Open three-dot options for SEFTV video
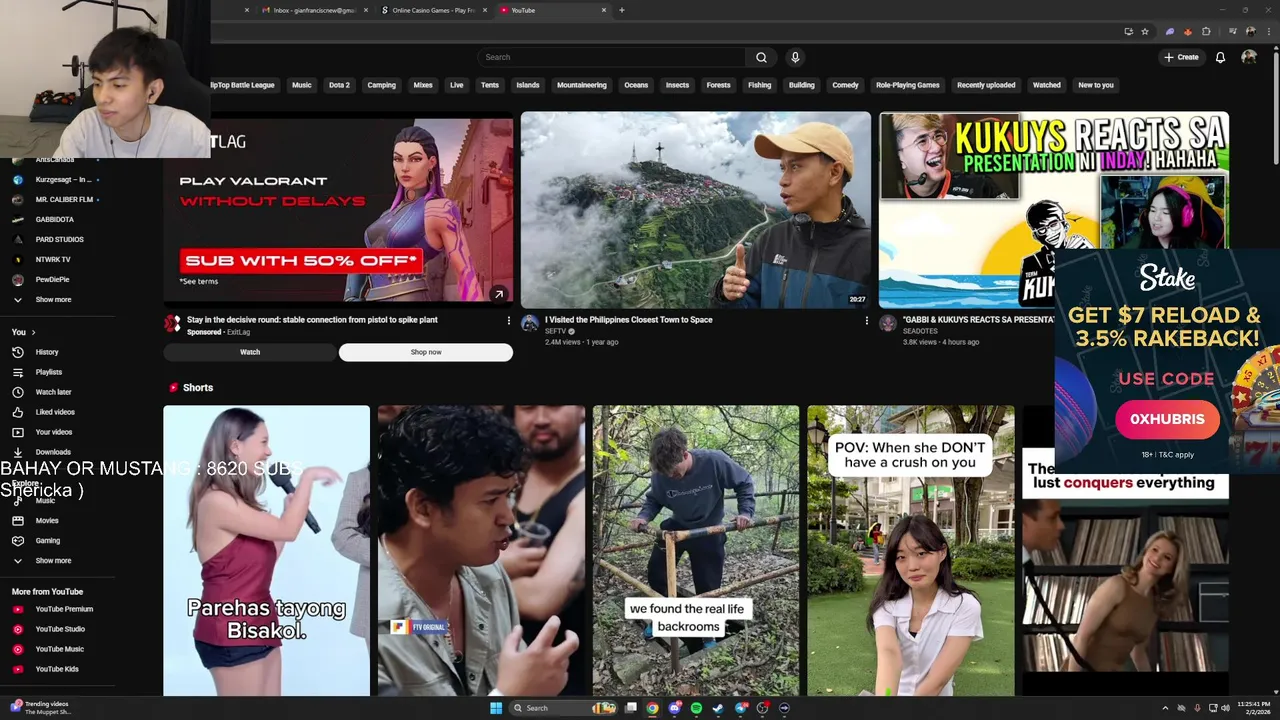This screenshot has width=1280, height=720. click(x=866, y=321)
